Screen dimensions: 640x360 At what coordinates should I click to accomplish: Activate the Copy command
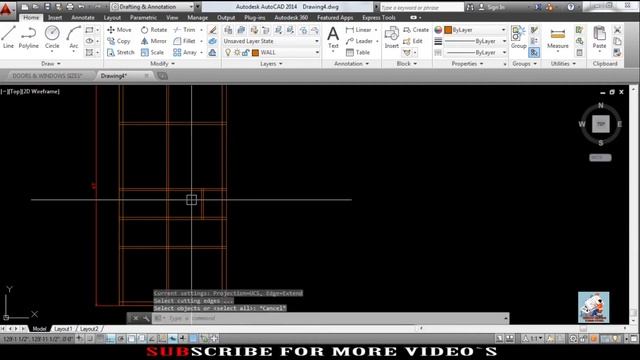point(119,41)
